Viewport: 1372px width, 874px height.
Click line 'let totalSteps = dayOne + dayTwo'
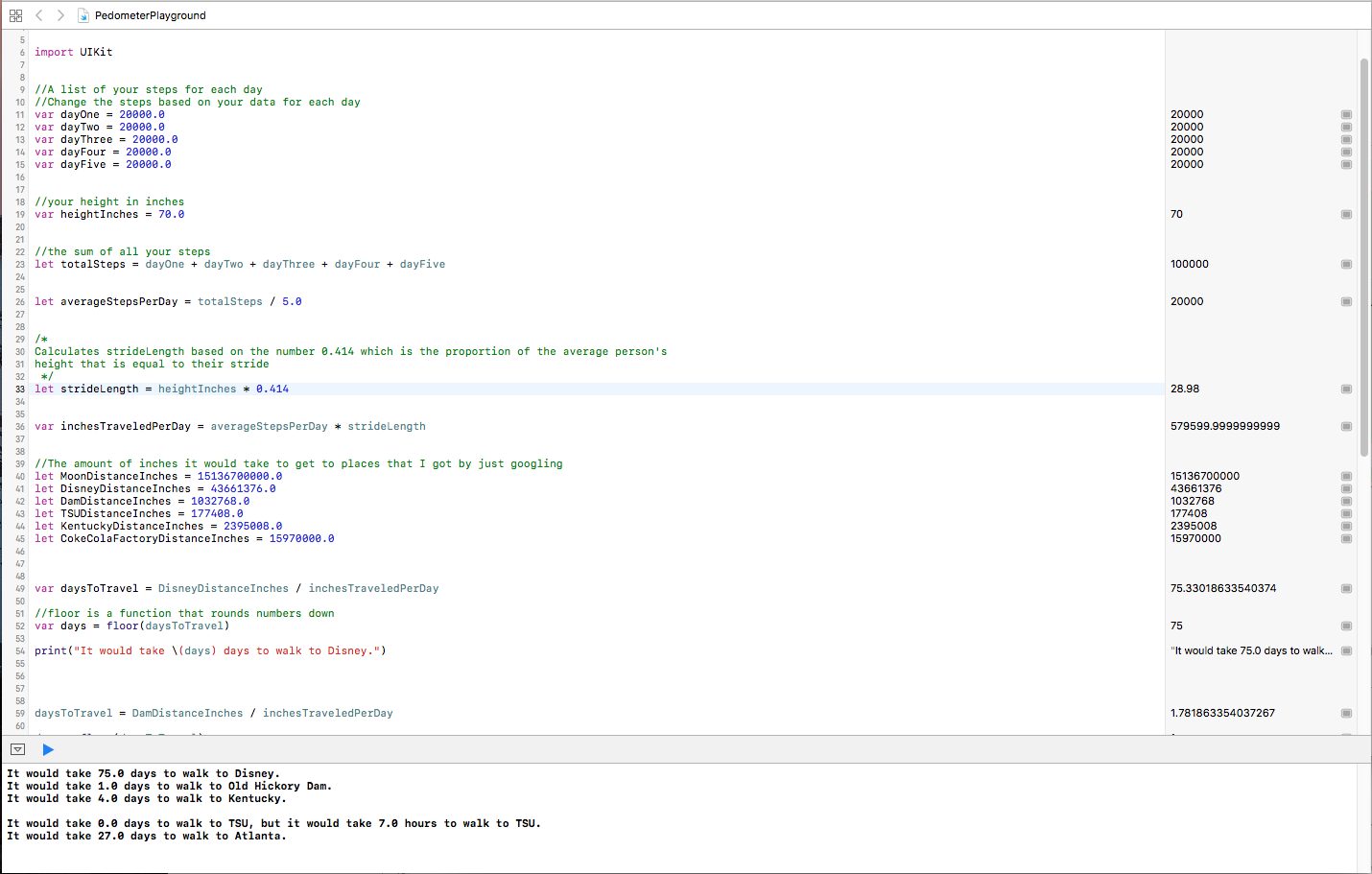click(x=240, y=264)
